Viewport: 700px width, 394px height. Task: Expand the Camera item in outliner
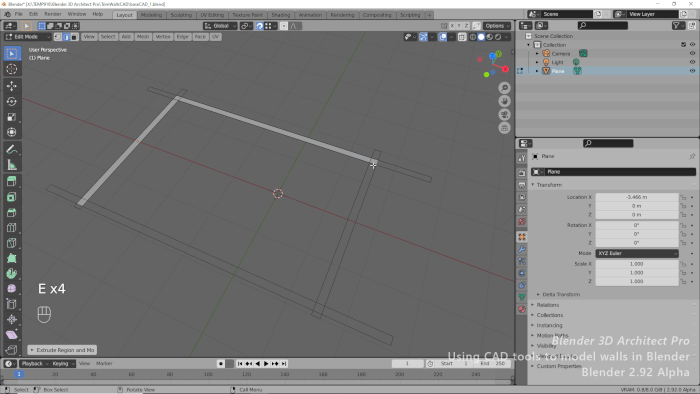537,54
